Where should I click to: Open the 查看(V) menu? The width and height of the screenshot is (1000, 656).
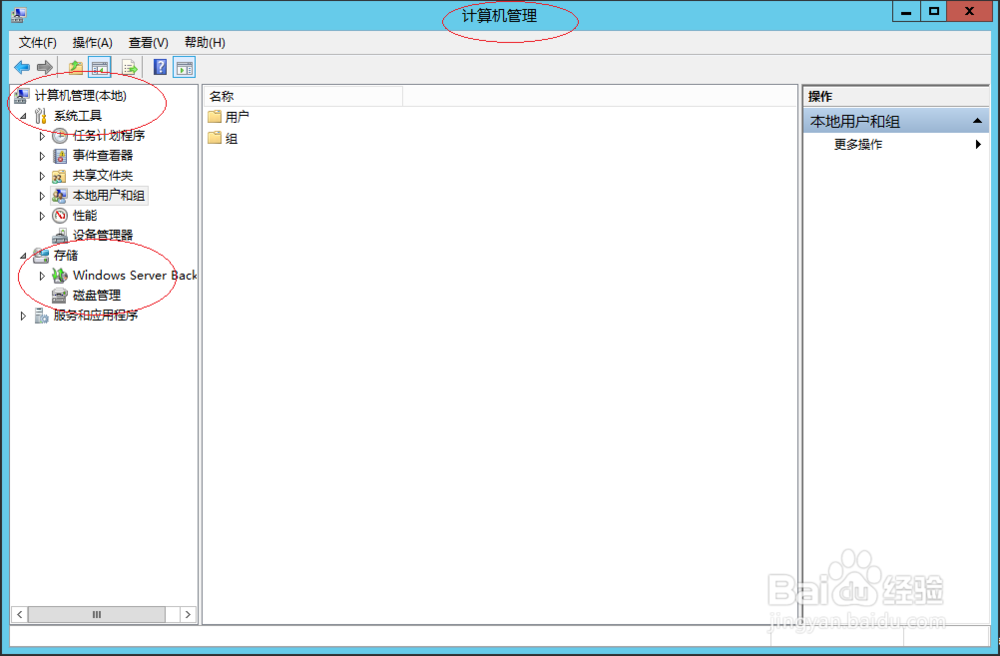coord(147,42)
